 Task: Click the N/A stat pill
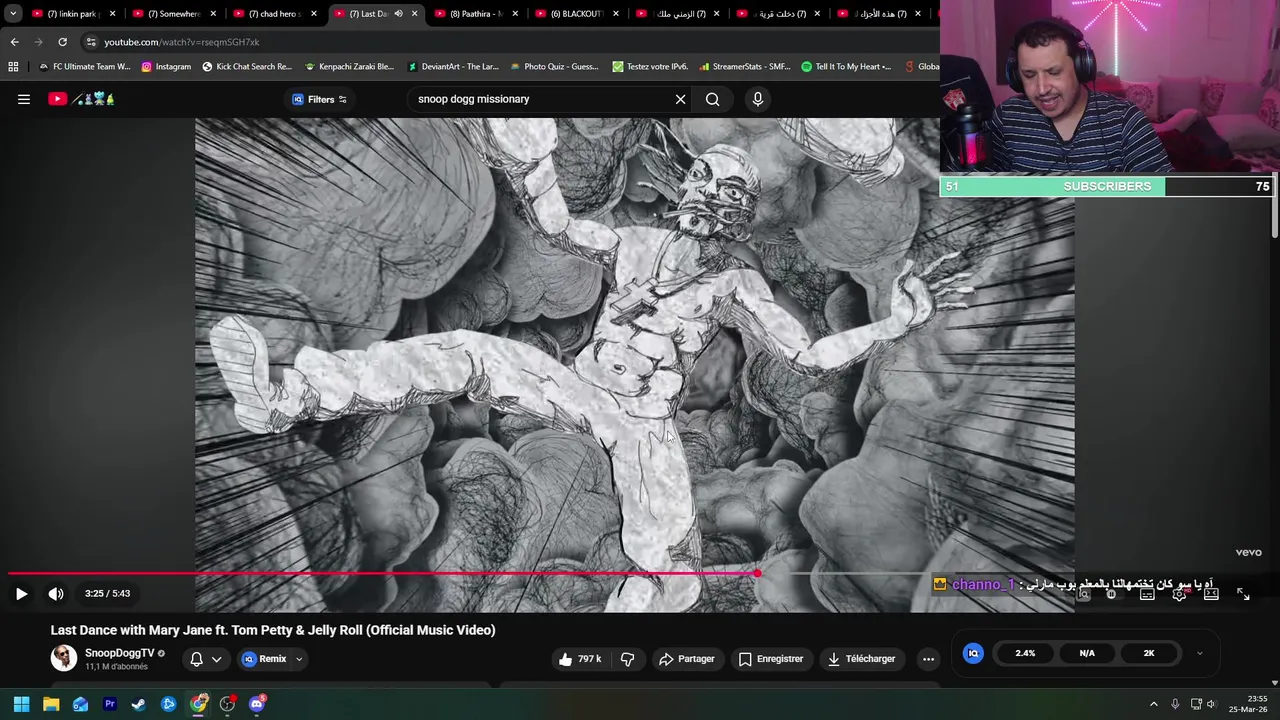tap(1087, 653)
